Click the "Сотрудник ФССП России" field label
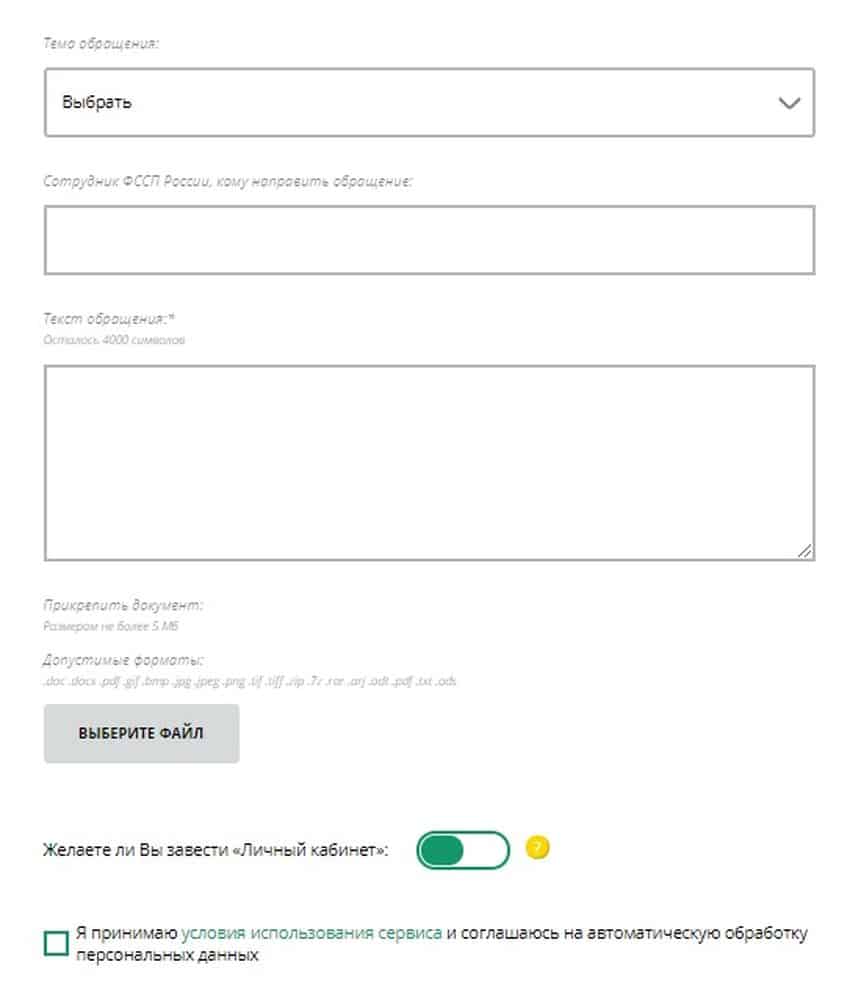 click(228, 181)
